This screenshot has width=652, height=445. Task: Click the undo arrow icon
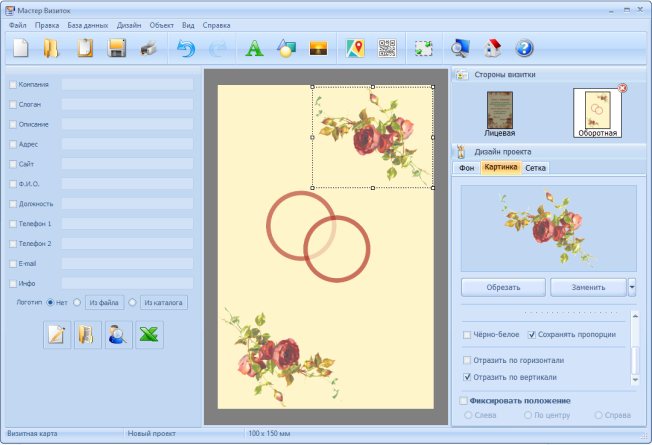[186, 47]
